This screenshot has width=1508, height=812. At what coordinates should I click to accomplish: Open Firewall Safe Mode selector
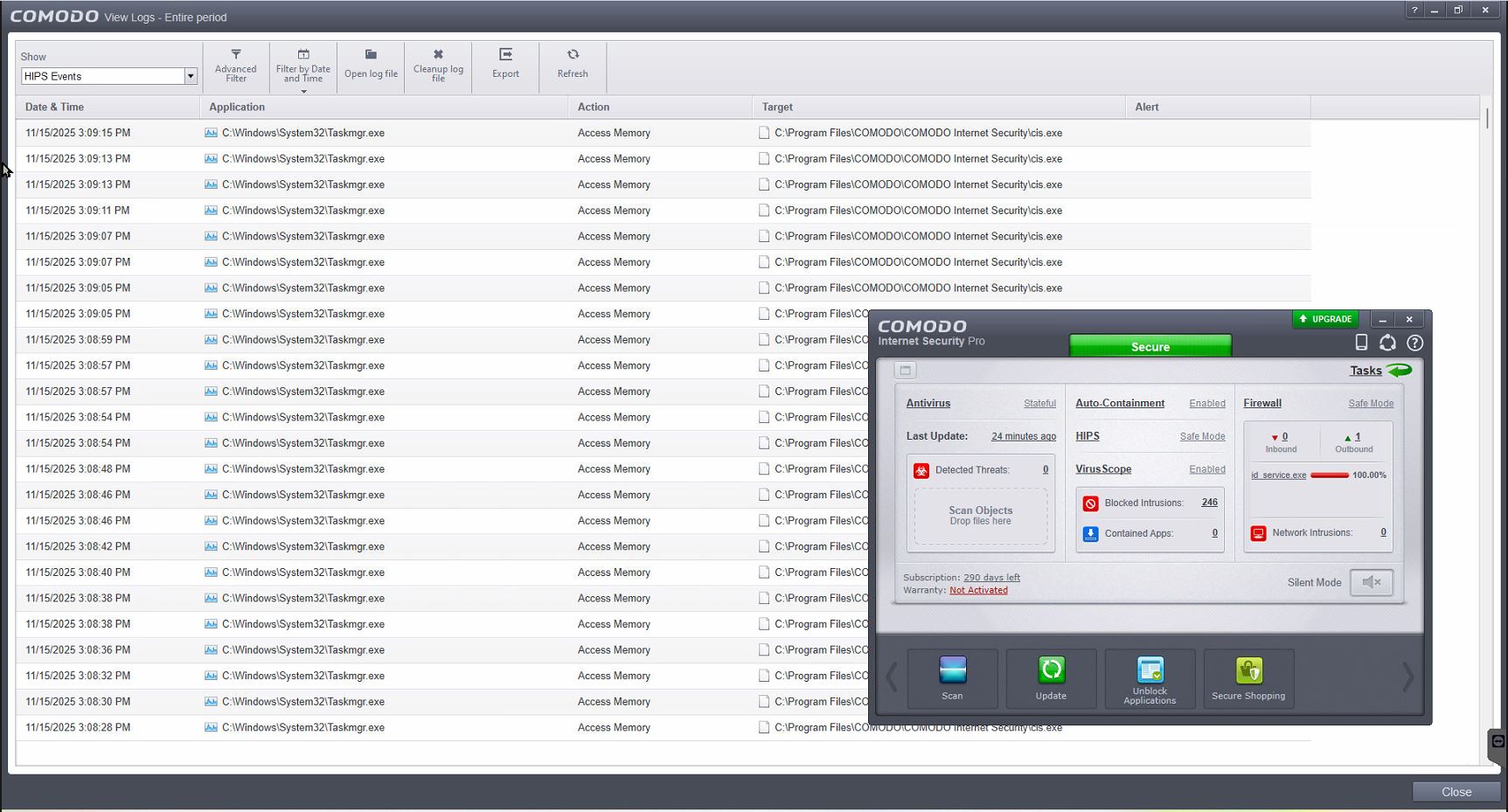click(x=1370, y=404)
